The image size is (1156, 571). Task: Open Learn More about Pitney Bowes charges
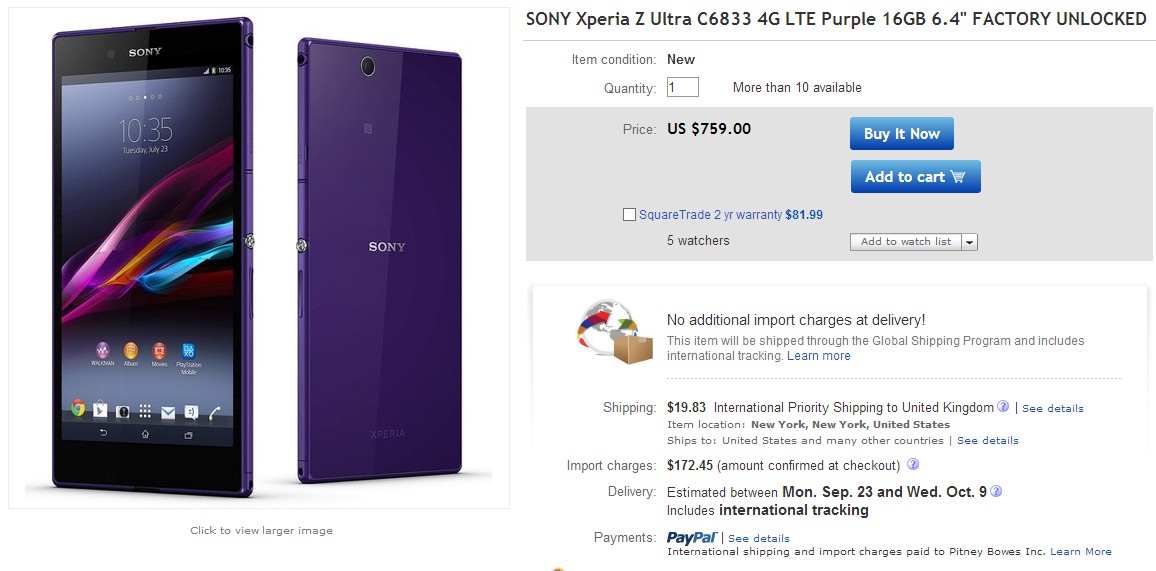click(1080, 551)
